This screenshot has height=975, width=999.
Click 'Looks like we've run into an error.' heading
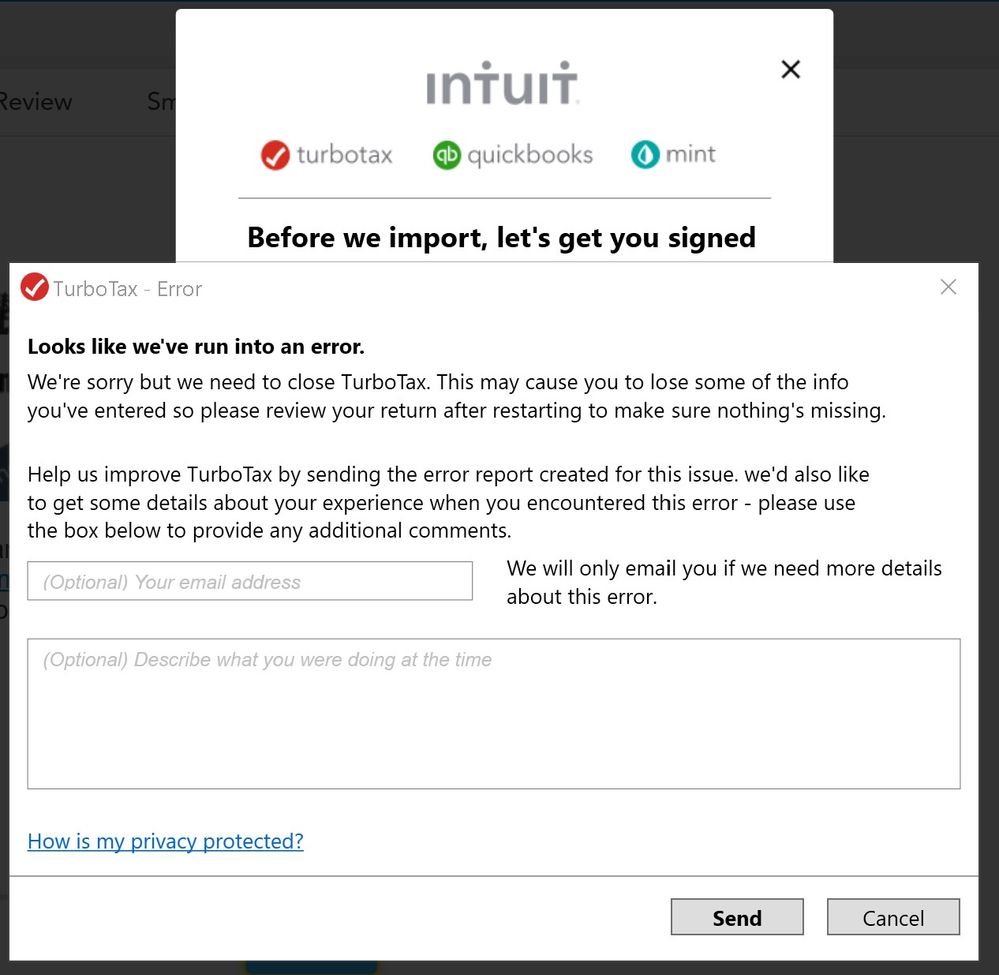tap(196, 347)
